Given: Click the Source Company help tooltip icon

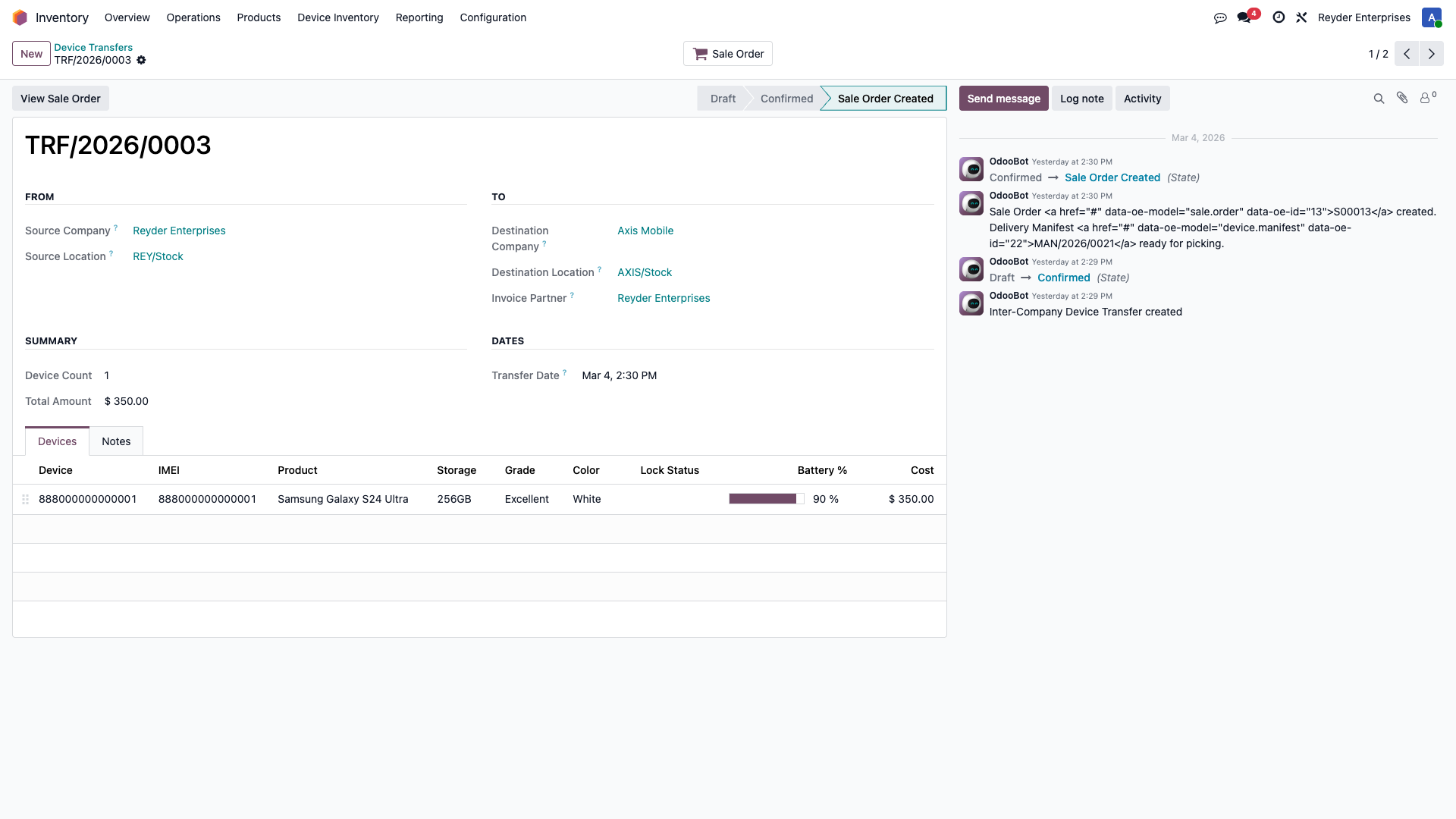Looking at the screenshot, I should pyautogui.click(x=115, y=227).
